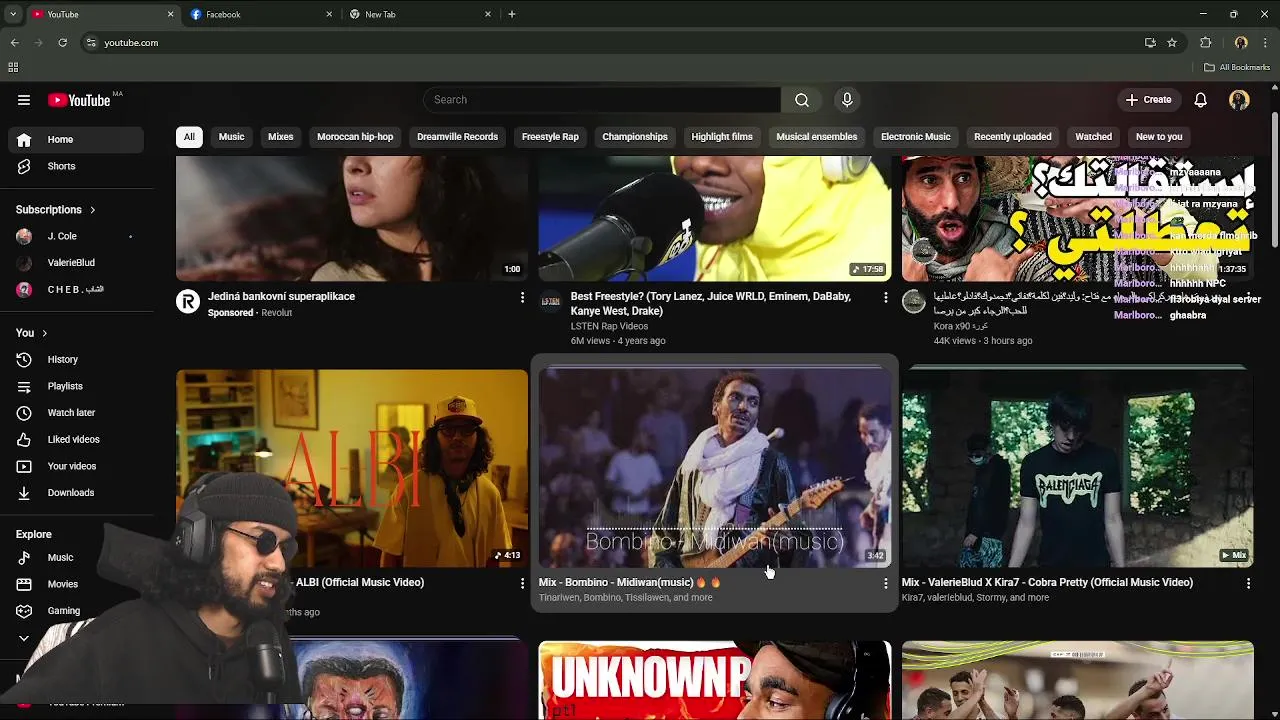Click the YouTube logo
The width and height of the screenshot is (1280, 720).
point(79,100)
